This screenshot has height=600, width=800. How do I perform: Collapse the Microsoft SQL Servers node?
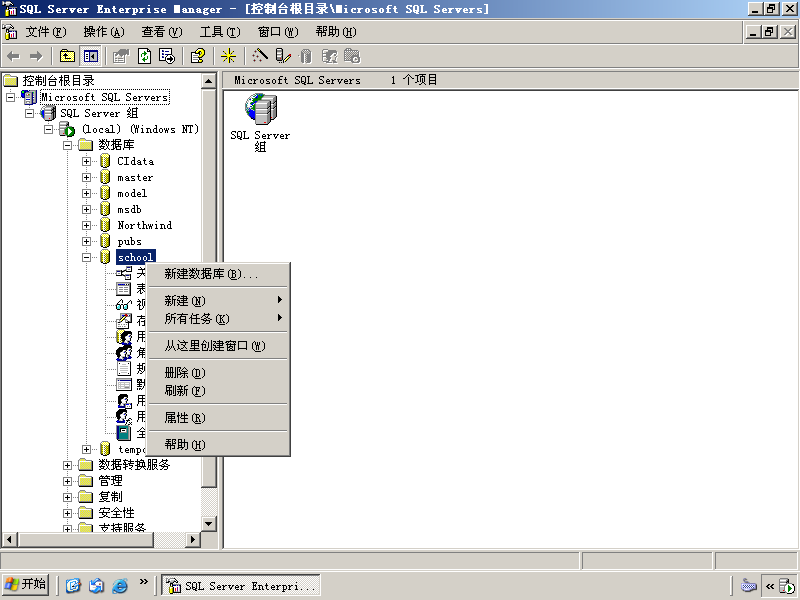[x=10, y=97]
